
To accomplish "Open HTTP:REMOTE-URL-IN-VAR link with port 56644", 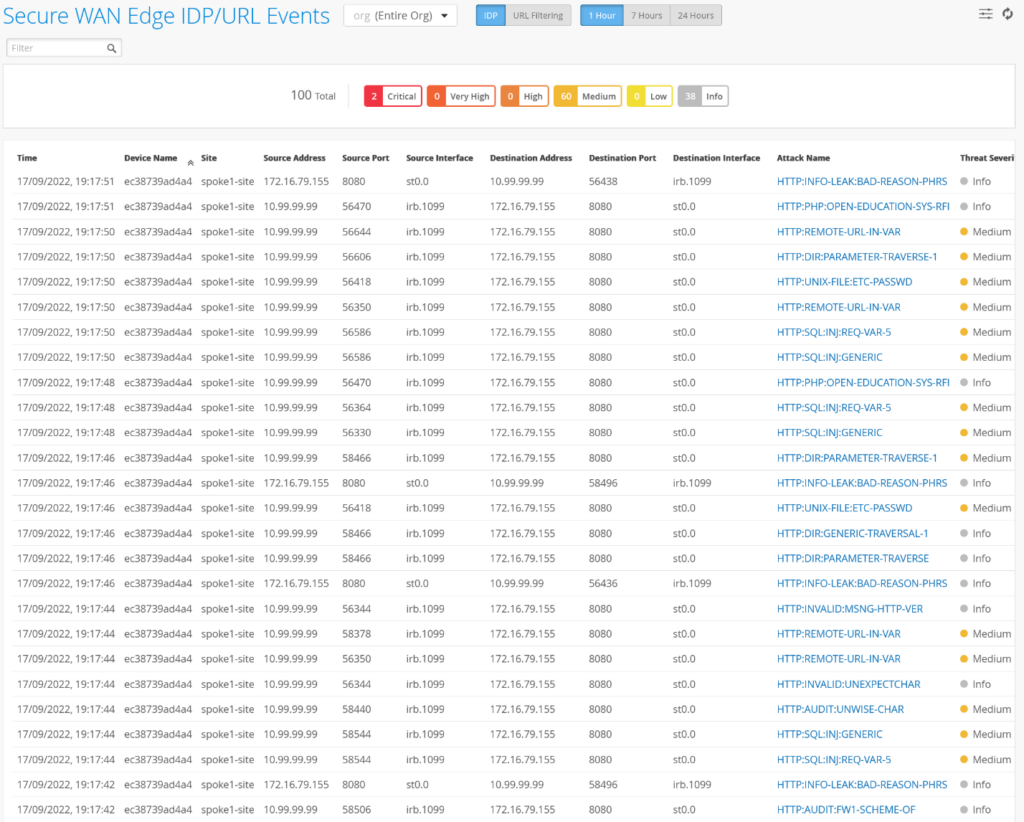I will click(839, 232).
